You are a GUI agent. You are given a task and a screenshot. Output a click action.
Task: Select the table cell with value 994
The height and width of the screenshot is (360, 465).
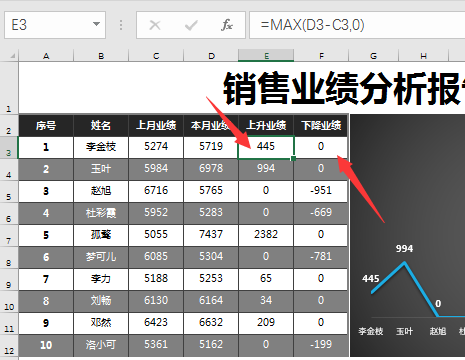(266, 169)
